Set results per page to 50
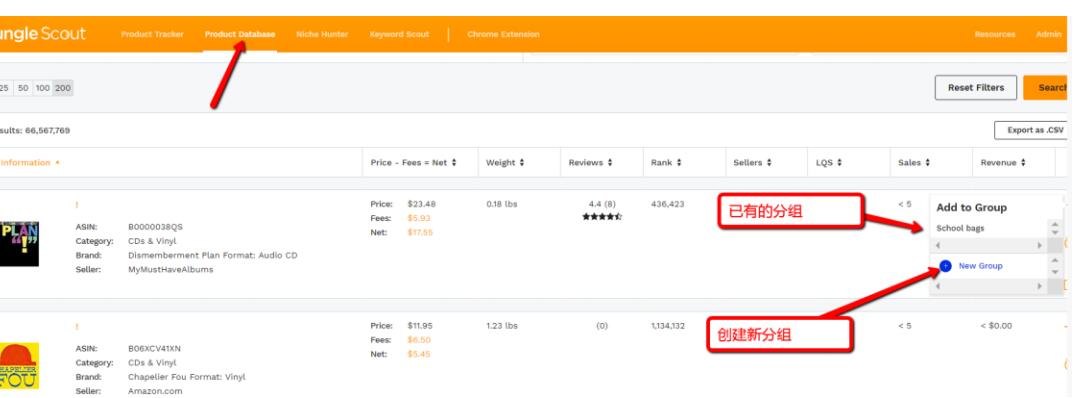This screenshot has width=1085, height=398. [23, 88]
